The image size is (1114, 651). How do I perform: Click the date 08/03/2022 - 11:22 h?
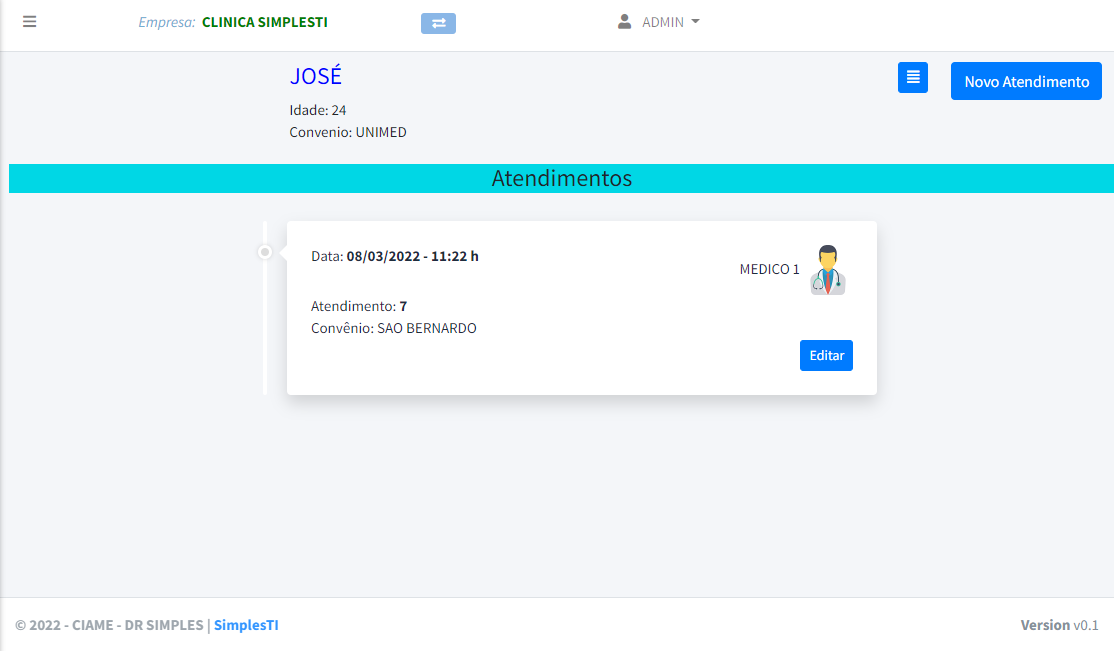pyautogui.click(x=412, y=256)
